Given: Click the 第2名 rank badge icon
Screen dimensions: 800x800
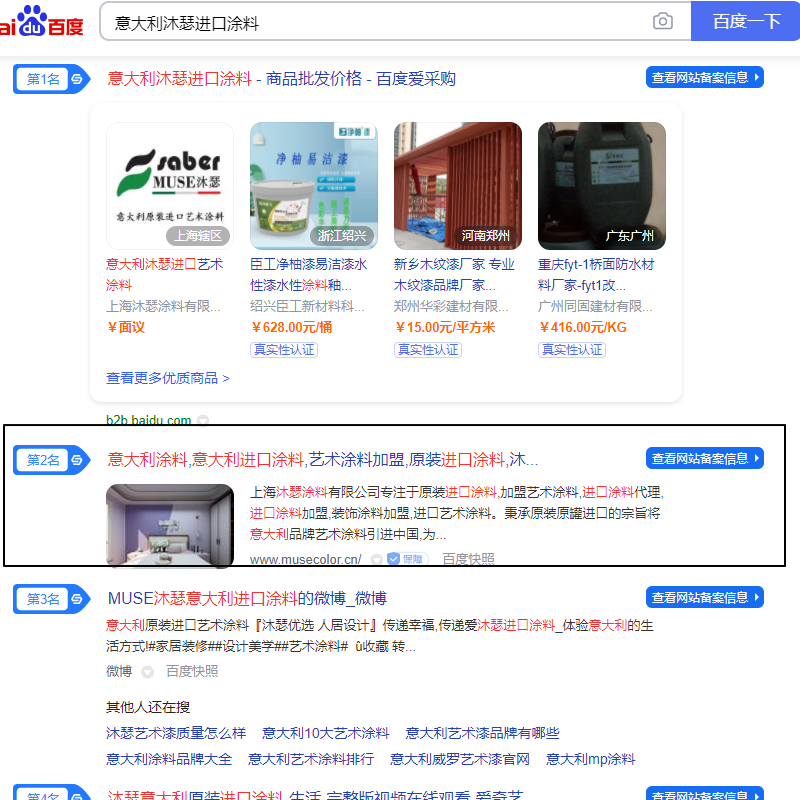Looking at the screenshot, I should point(52,460).
